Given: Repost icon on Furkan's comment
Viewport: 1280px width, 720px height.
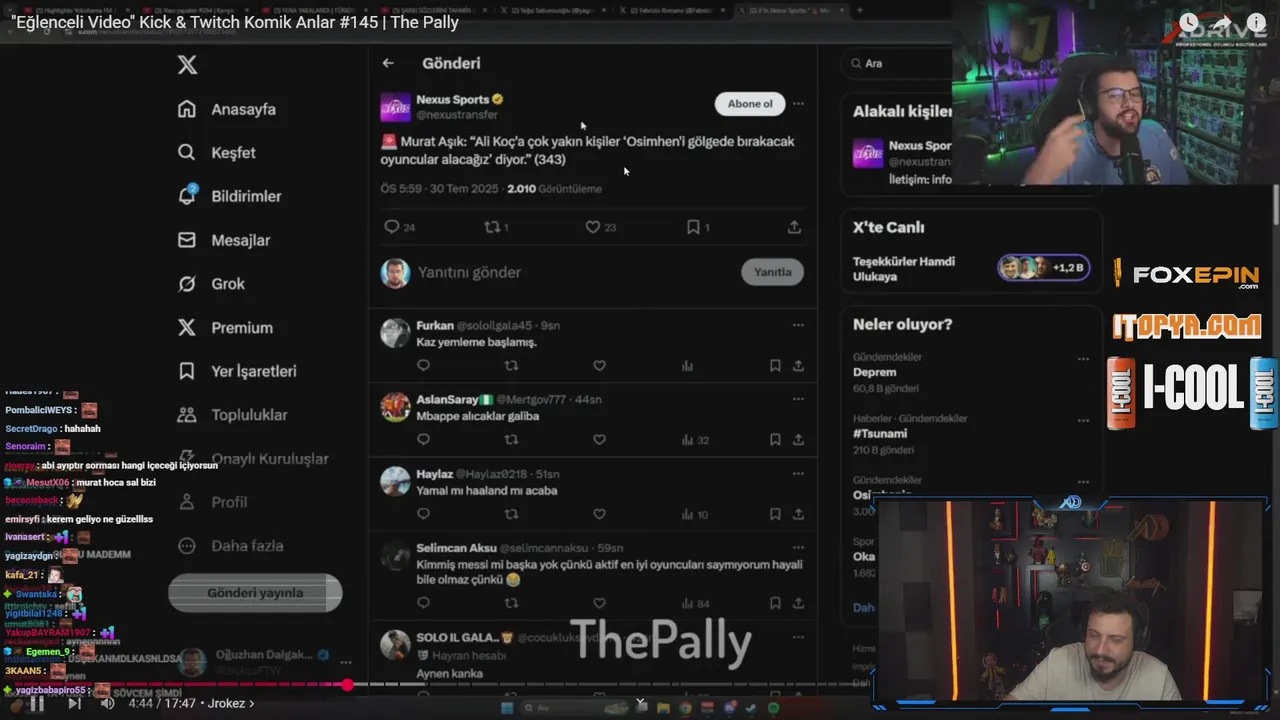Looking at the screenshot, I should pos(511,366).
